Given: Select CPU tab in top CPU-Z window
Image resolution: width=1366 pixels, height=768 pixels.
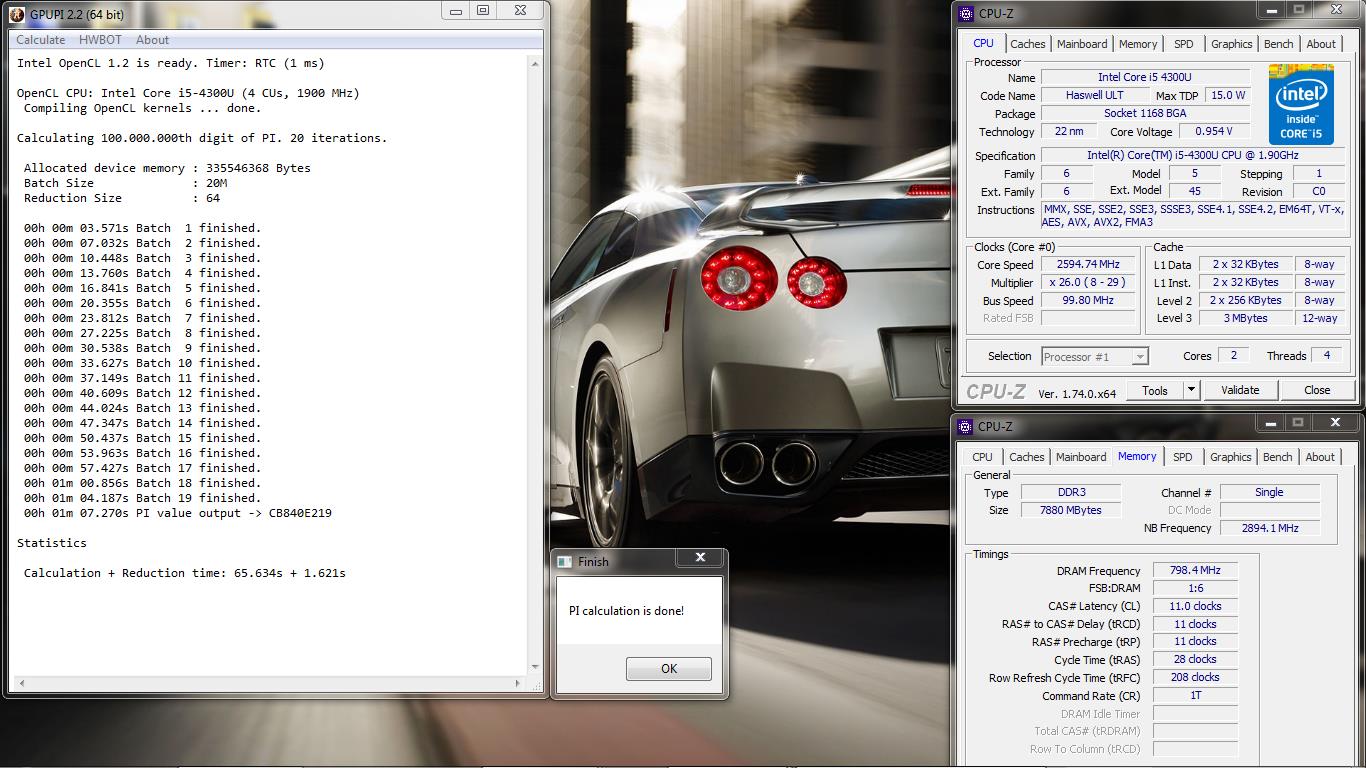Looking at the screenshot, I should pos(984,44).
